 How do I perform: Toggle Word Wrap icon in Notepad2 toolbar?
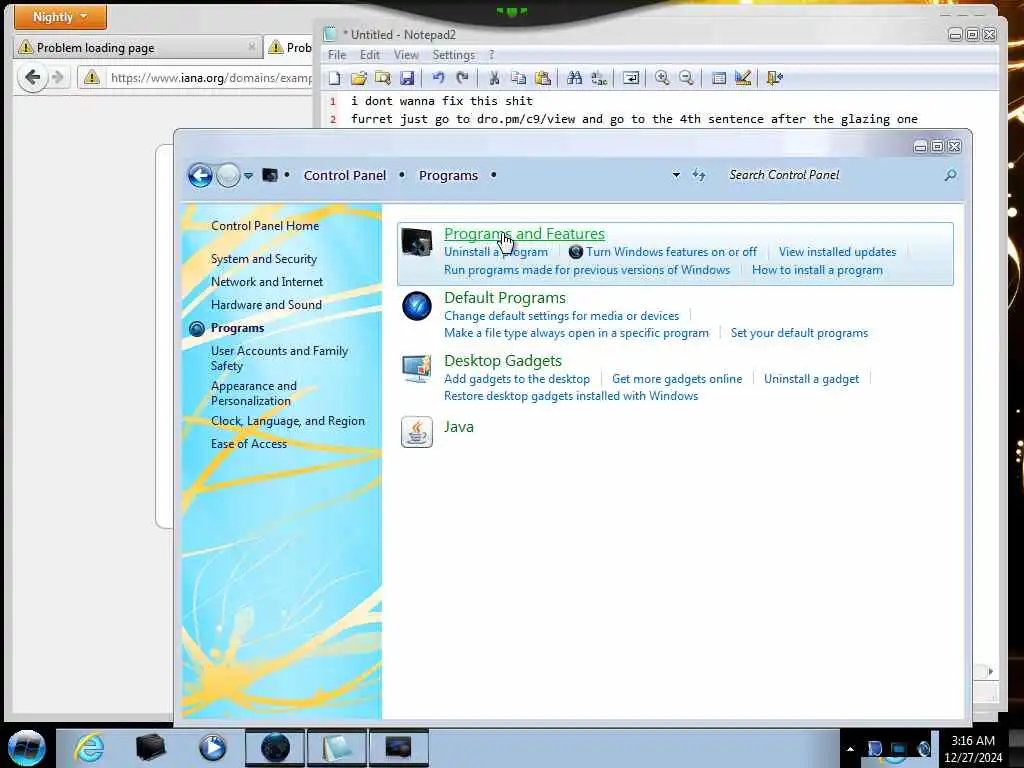pyautogui.click(x=631, y=78)
